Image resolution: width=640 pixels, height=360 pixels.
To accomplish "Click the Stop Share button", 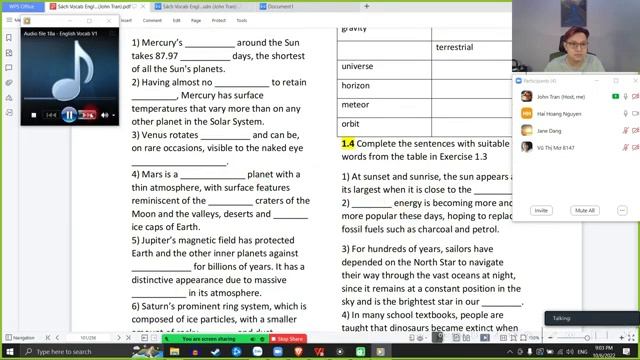I will 288,339.
